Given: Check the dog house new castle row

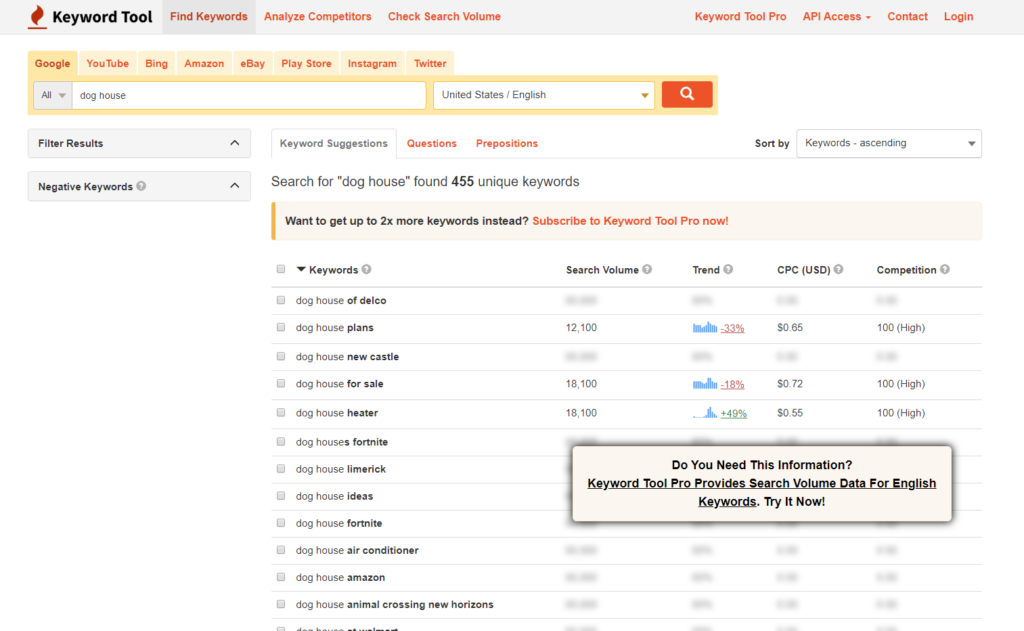Looking at the screenshot, I should point(281,357).
